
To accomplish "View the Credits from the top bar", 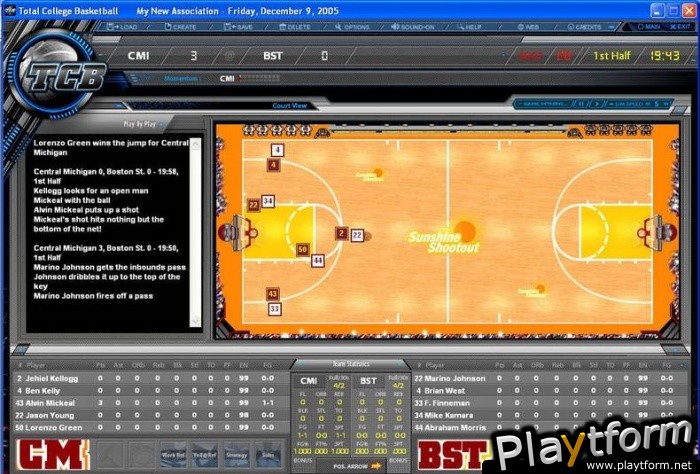I will coord(584,27).
